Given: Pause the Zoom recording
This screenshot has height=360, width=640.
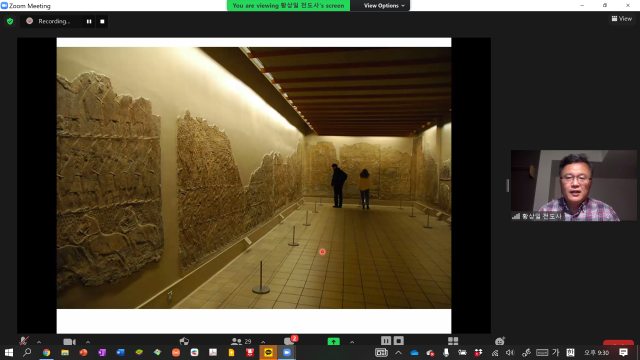Looking at the screenshot, I should [x=89, y=21].
